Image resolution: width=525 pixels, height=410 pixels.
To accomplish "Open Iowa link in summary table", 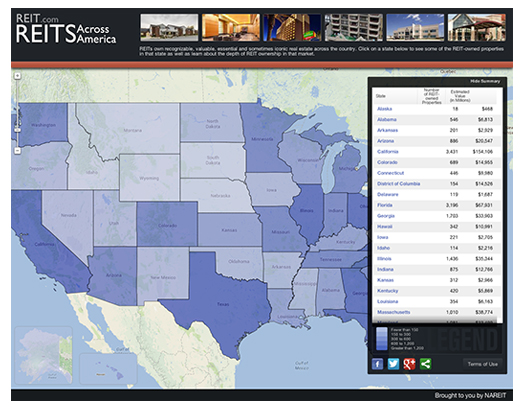I will click(382, 237).
